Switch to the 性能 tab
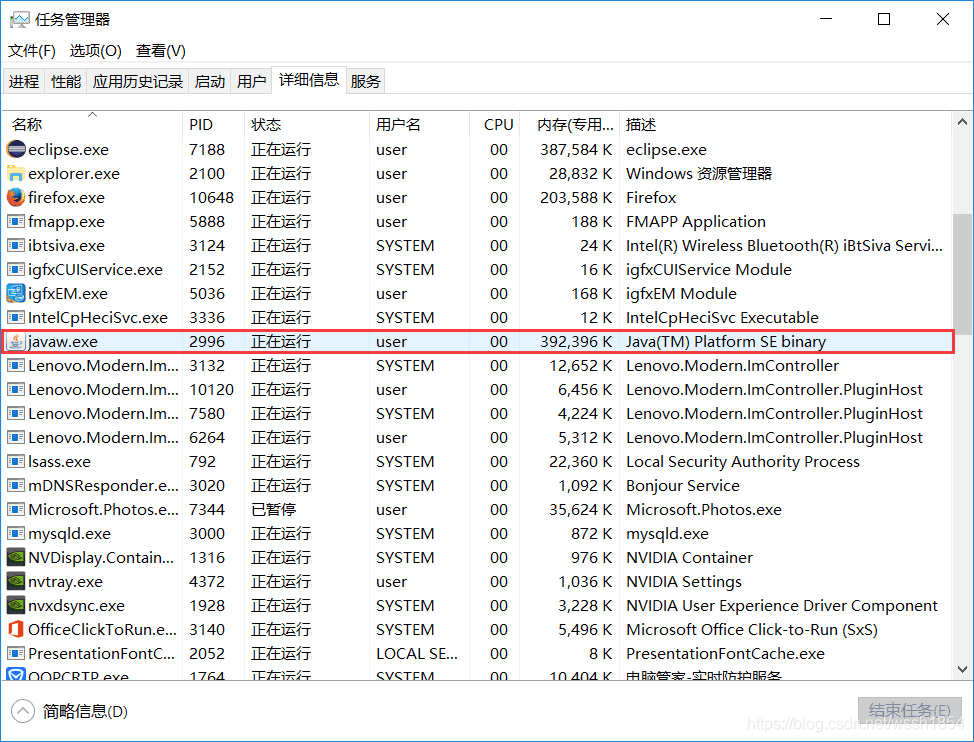The image size is (974, 742). pos(66,81)
